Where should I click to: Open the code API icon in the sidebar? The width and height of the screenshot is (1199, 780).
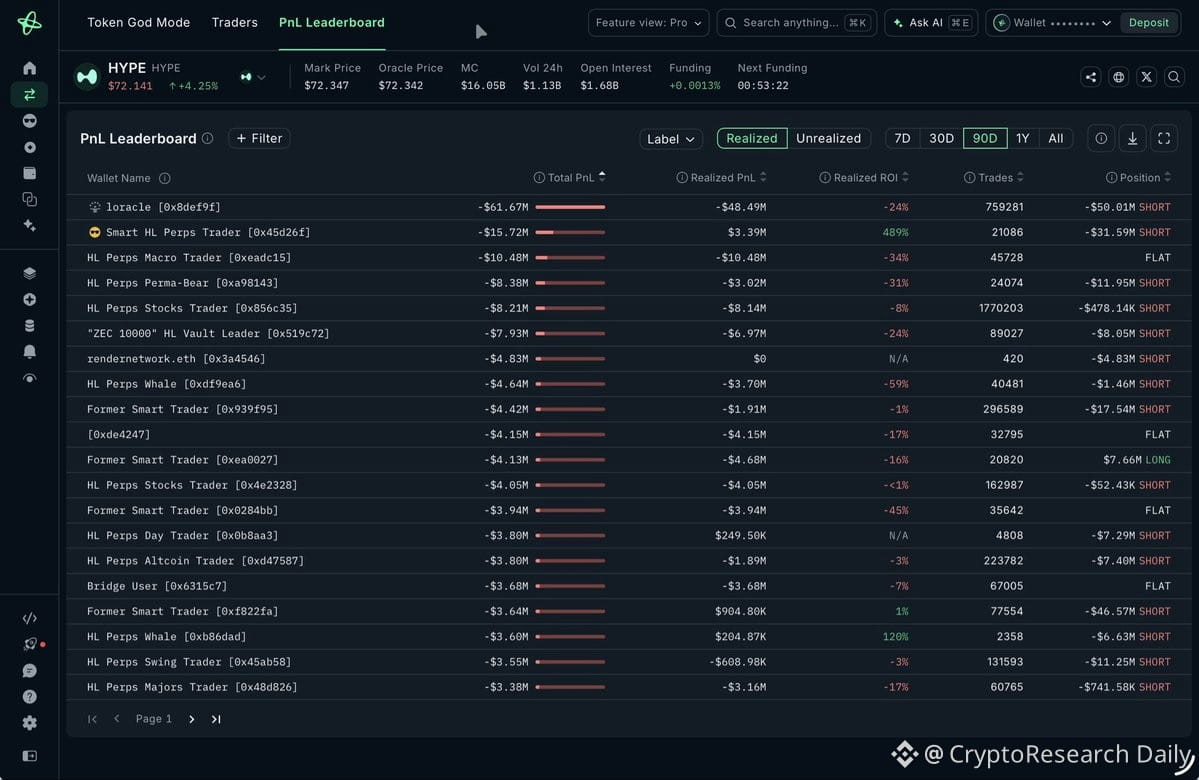[x=29, y=618]
